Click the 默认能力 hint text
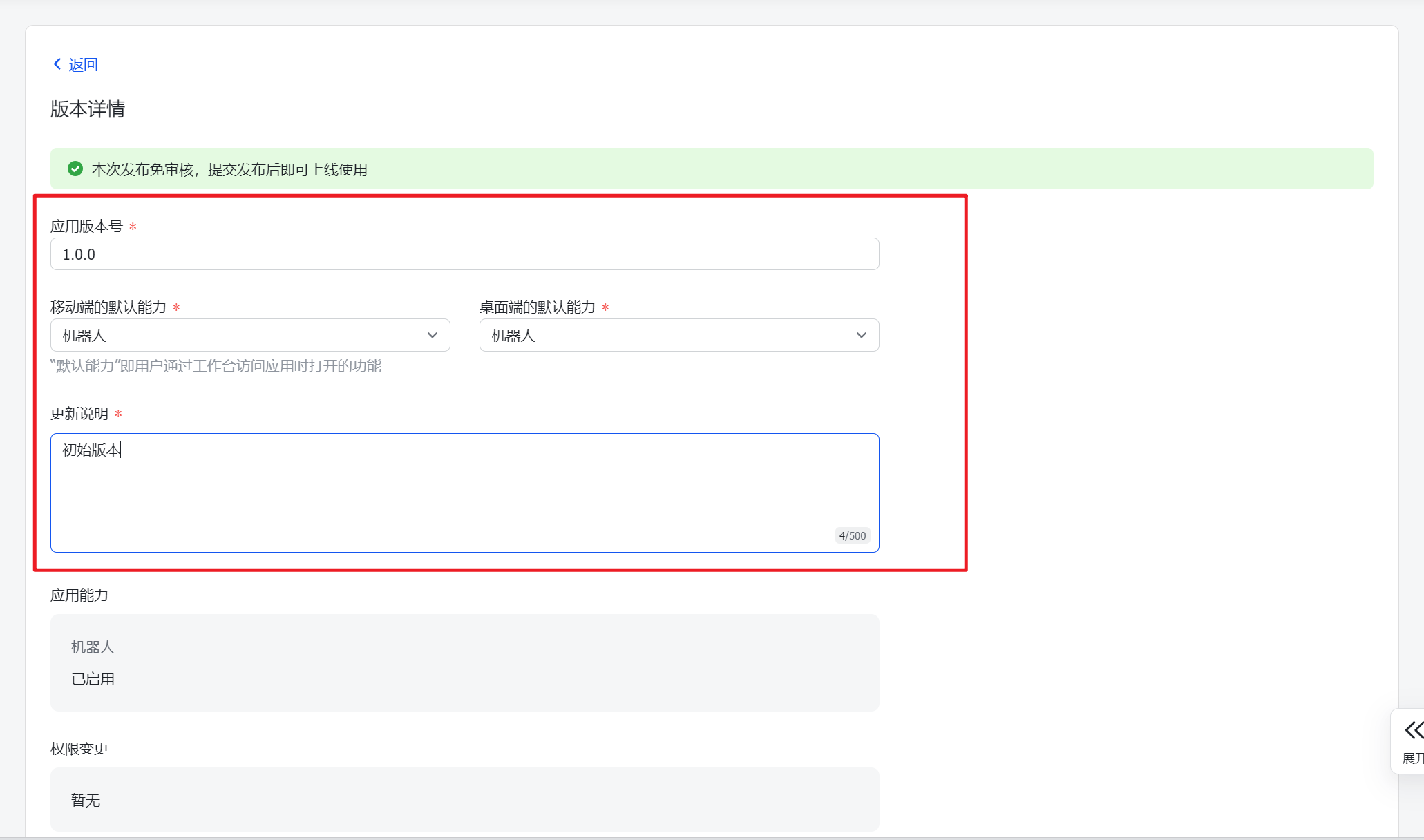 pyautogui.click(x=216, y=366)
